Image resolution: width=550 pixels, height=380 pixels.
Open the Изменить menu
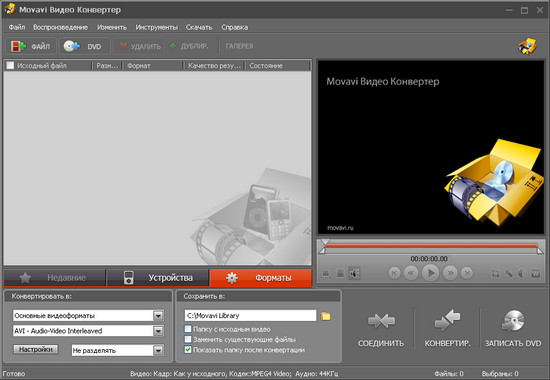tap(112, 27)
